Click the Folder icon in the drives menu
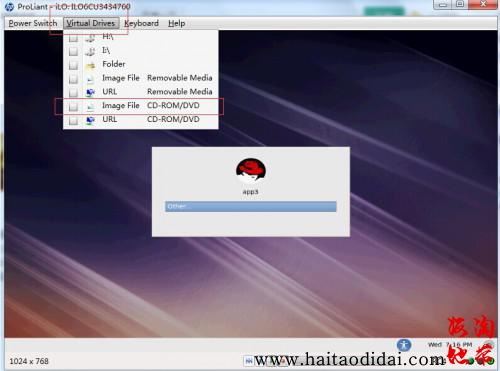Screen dimensions: 500x371 pyautogui.click(x=90, y=66)
